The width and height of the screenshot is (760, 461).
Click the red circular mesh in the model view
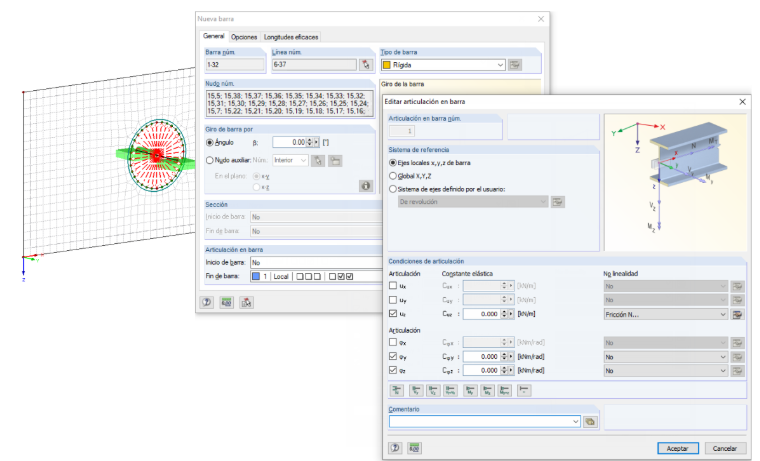pos(157,155)
